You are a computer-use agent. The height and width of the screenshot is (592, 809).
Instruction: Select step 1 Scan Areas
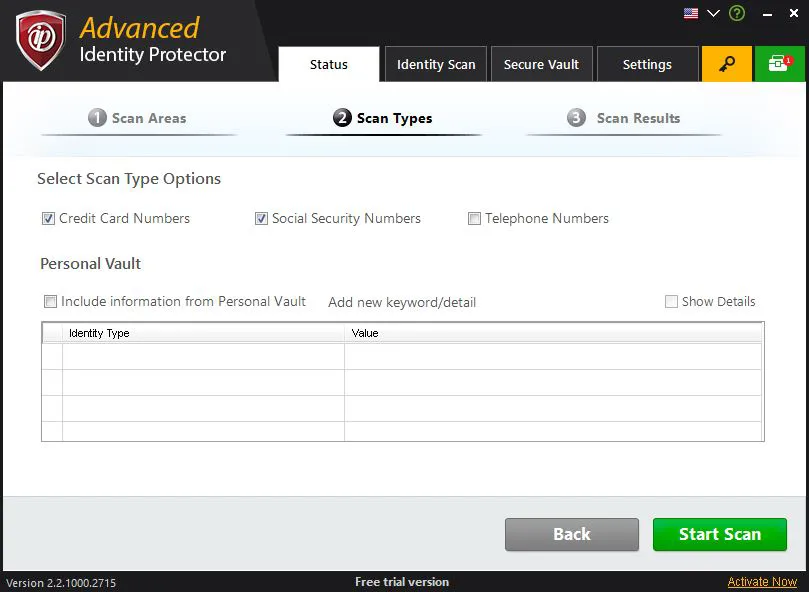(137, 118)
